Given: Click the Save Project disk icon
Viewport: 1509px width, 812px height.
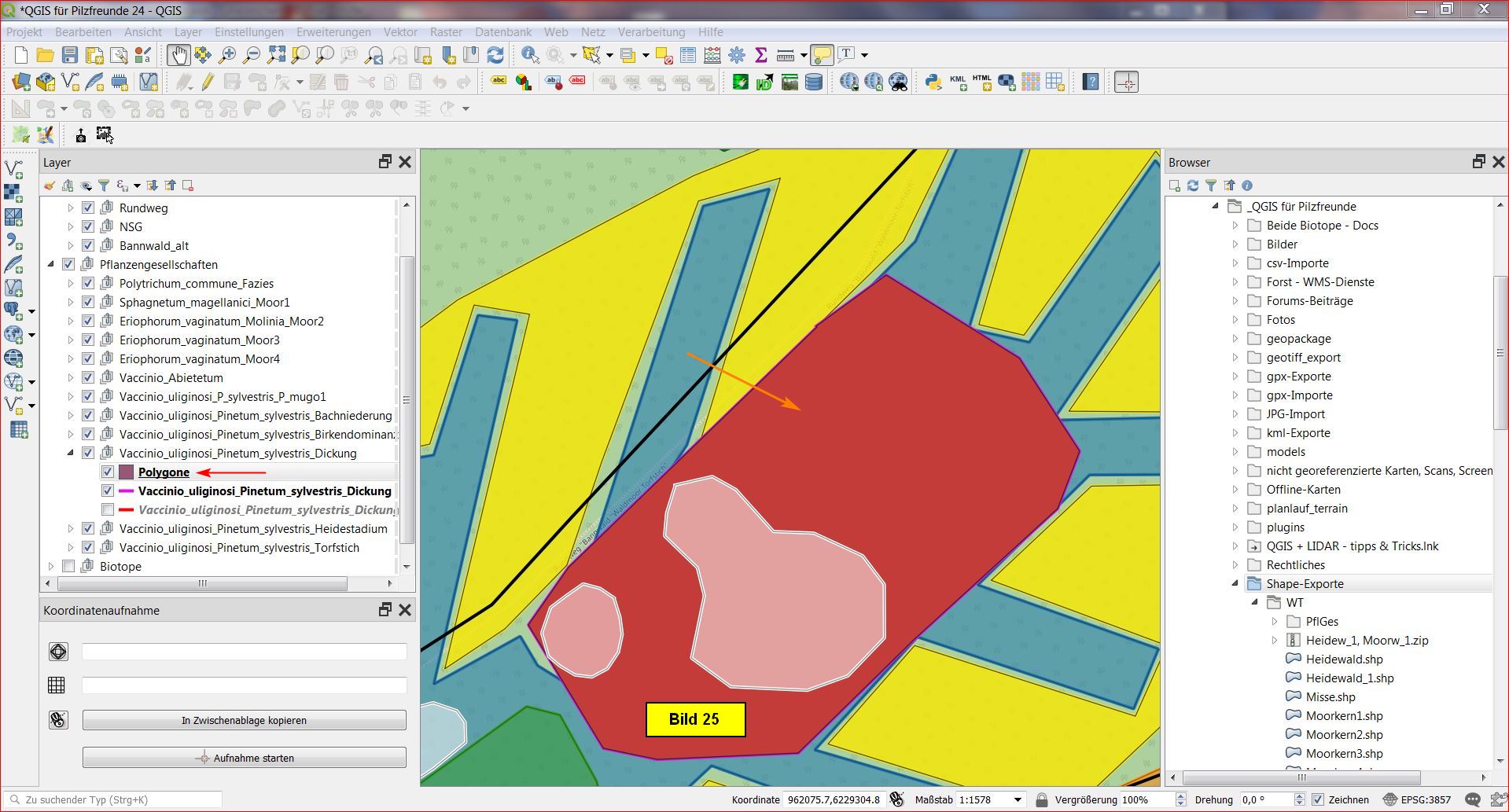Looking at the screenshot, I should tap(70, 55).
